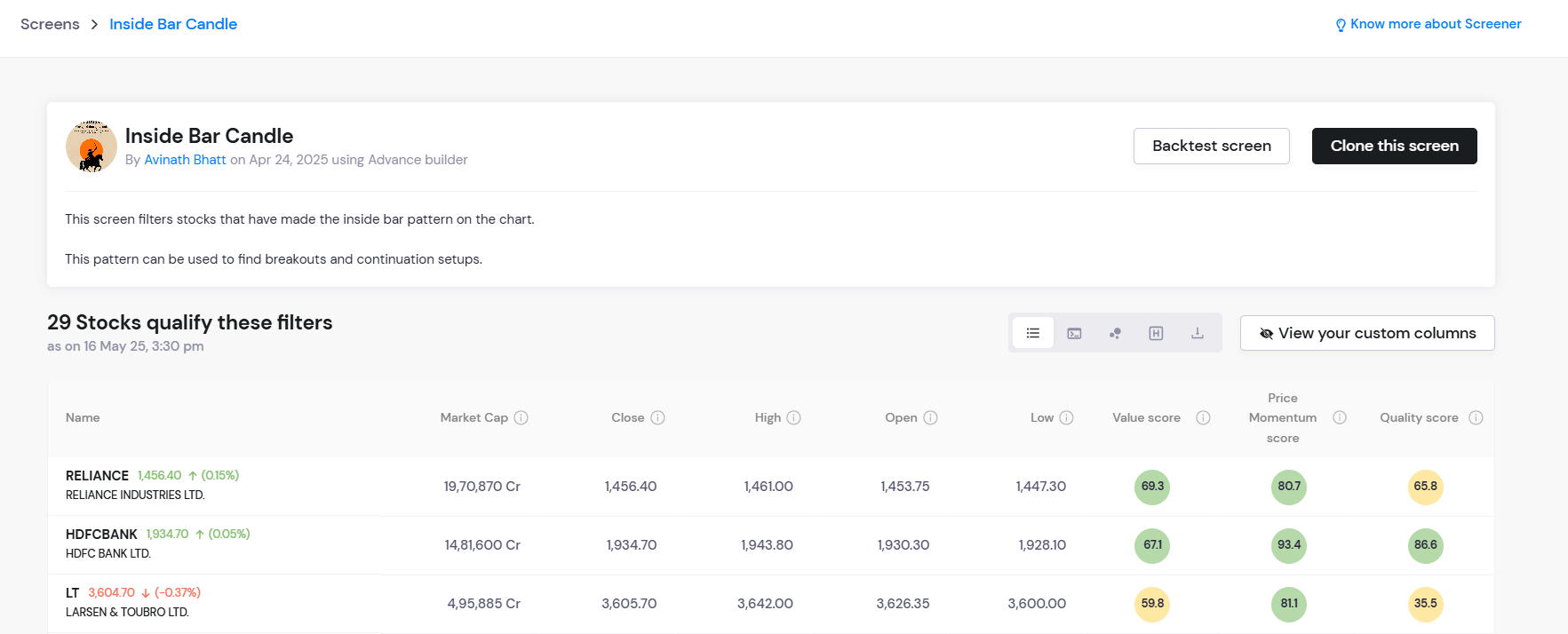Screen dimensions: 1568x634
Task: Click the Low column info icon
Action: pyautogui.click(x=1067, y=417)
